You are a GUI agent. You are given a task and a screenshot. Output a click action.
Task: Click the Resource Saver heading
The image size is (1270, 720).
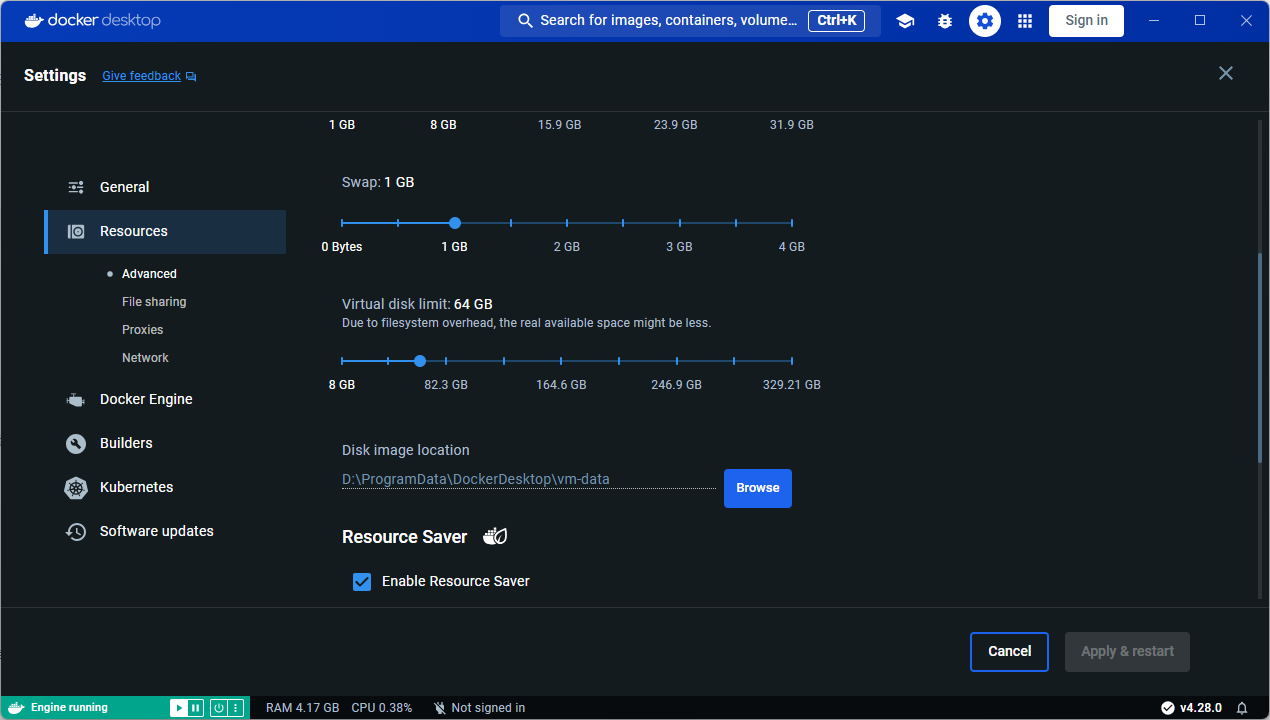pos(404,537)
